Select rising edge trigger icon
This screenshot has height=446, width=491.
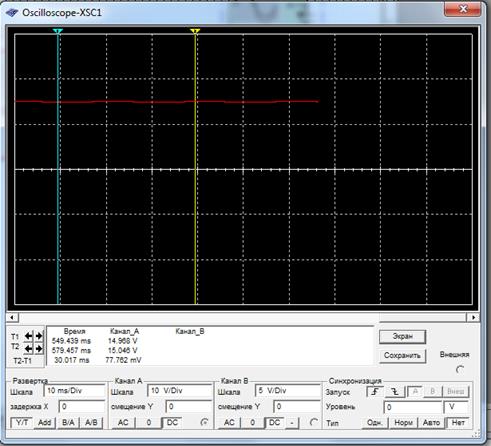[x=375, y=391]
